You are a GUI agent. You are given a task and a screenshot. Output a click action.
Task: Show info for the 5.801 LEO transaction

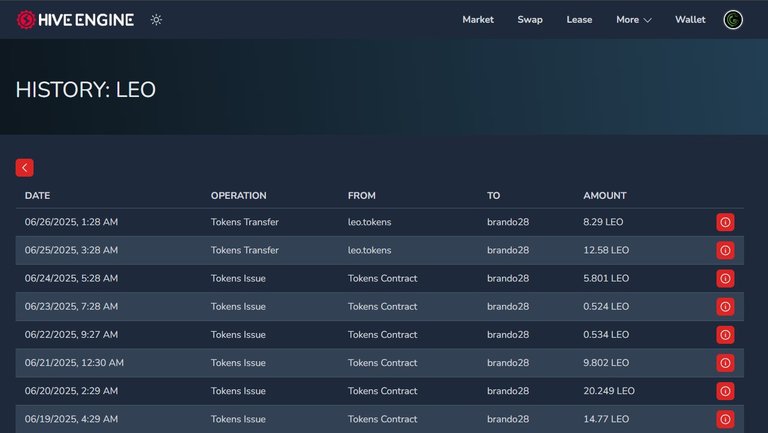(x=725, y=278)
